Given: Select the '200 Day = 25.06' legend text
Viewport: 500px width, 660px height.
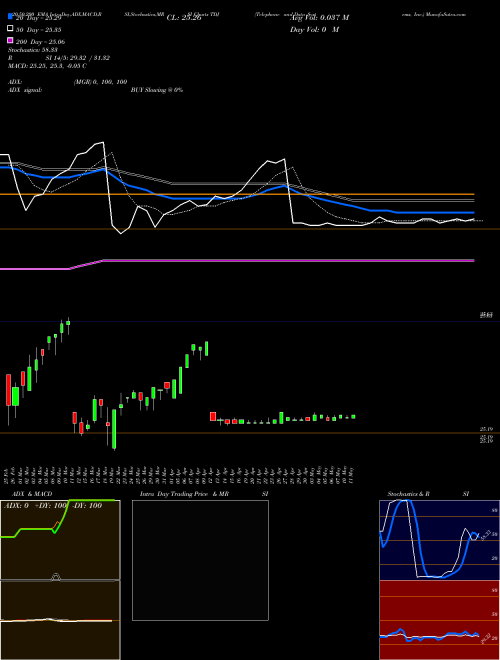Looking at the screenshot, I should [40, 42].
